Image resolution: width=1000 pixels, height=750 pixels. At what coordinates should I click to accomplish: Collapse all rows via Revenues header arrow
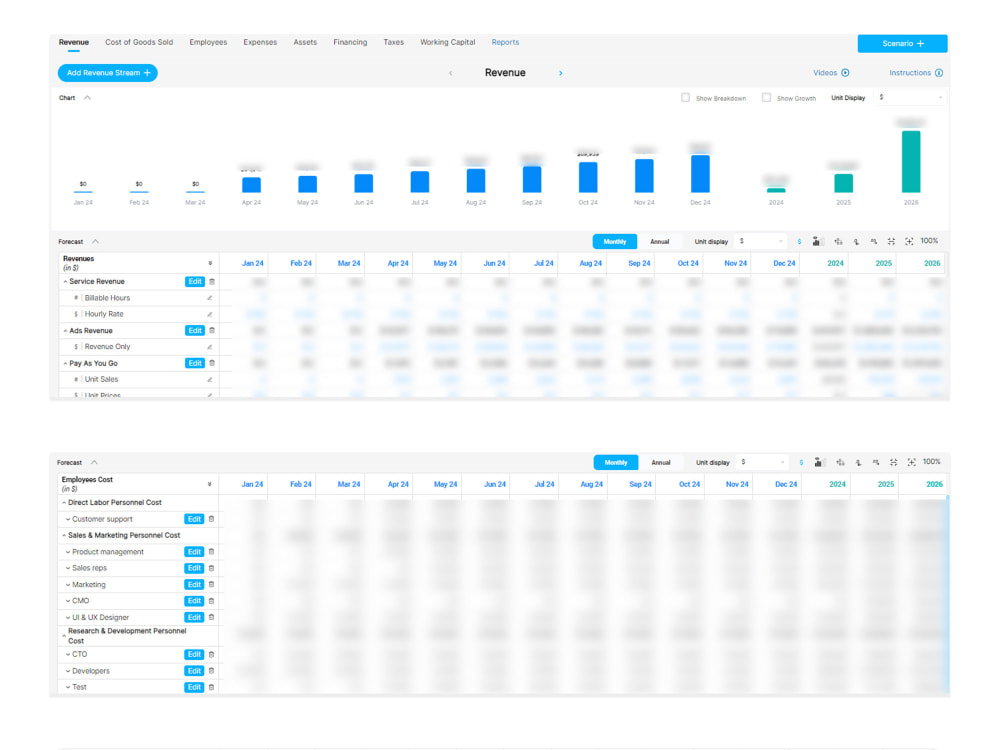(x=210, y=263)
